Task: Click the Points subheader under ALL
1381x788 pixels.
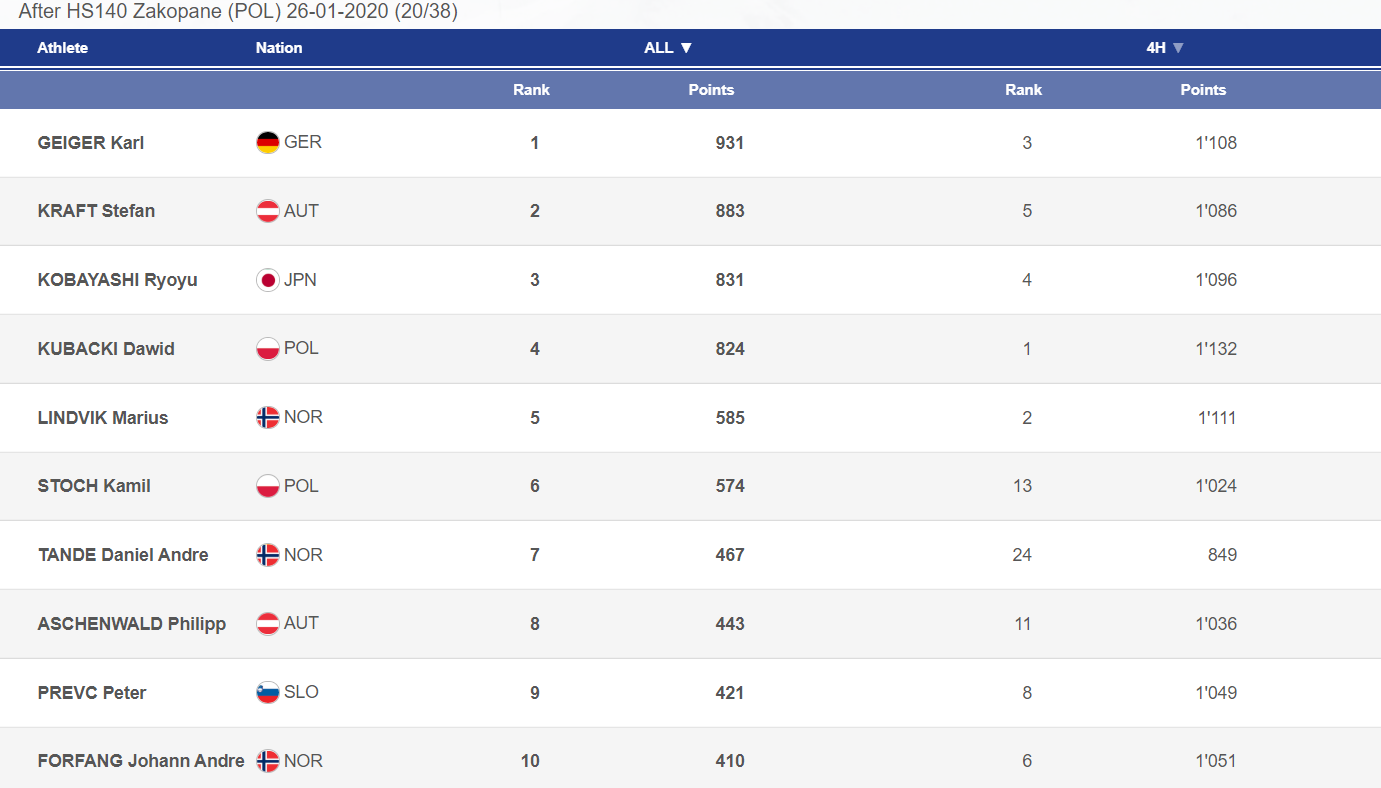Action: point(711,90)
